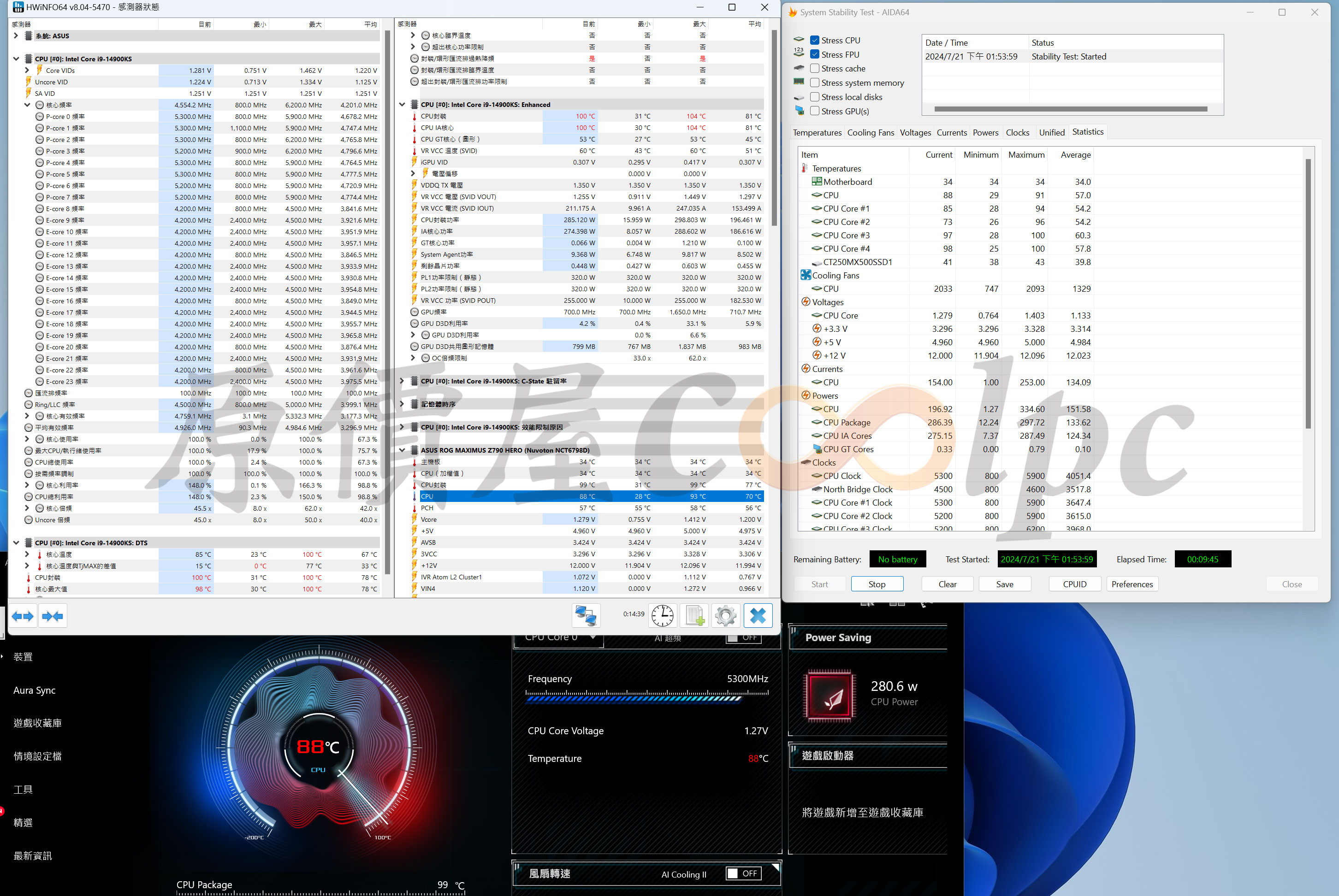Open the 遊戲收藏庫 sidebar link

[x=37, y=723]
